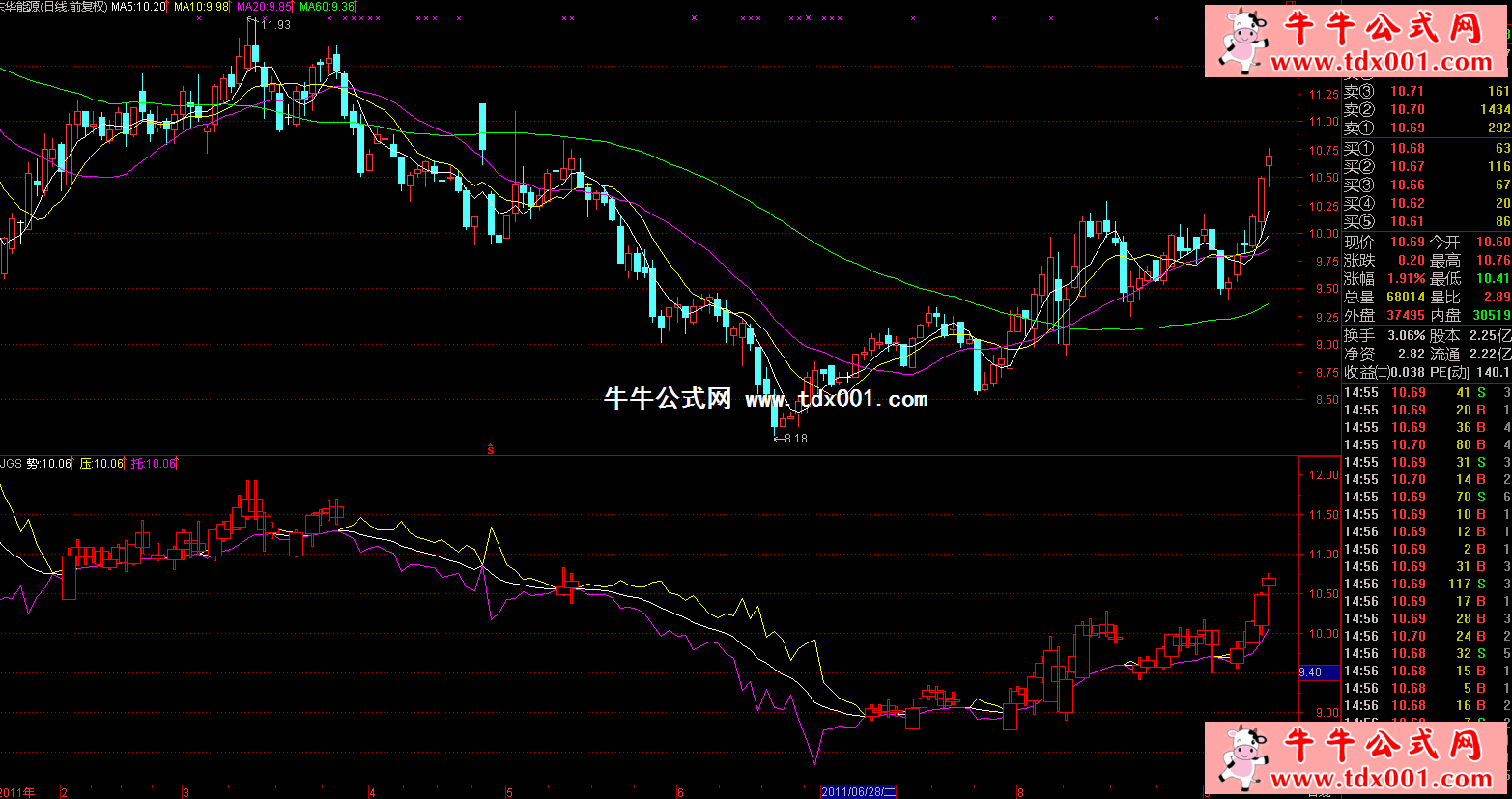This screenshot has height=799, width=1512.
Task: Select 买③ bid row at 10.66
Action: 1427,185
